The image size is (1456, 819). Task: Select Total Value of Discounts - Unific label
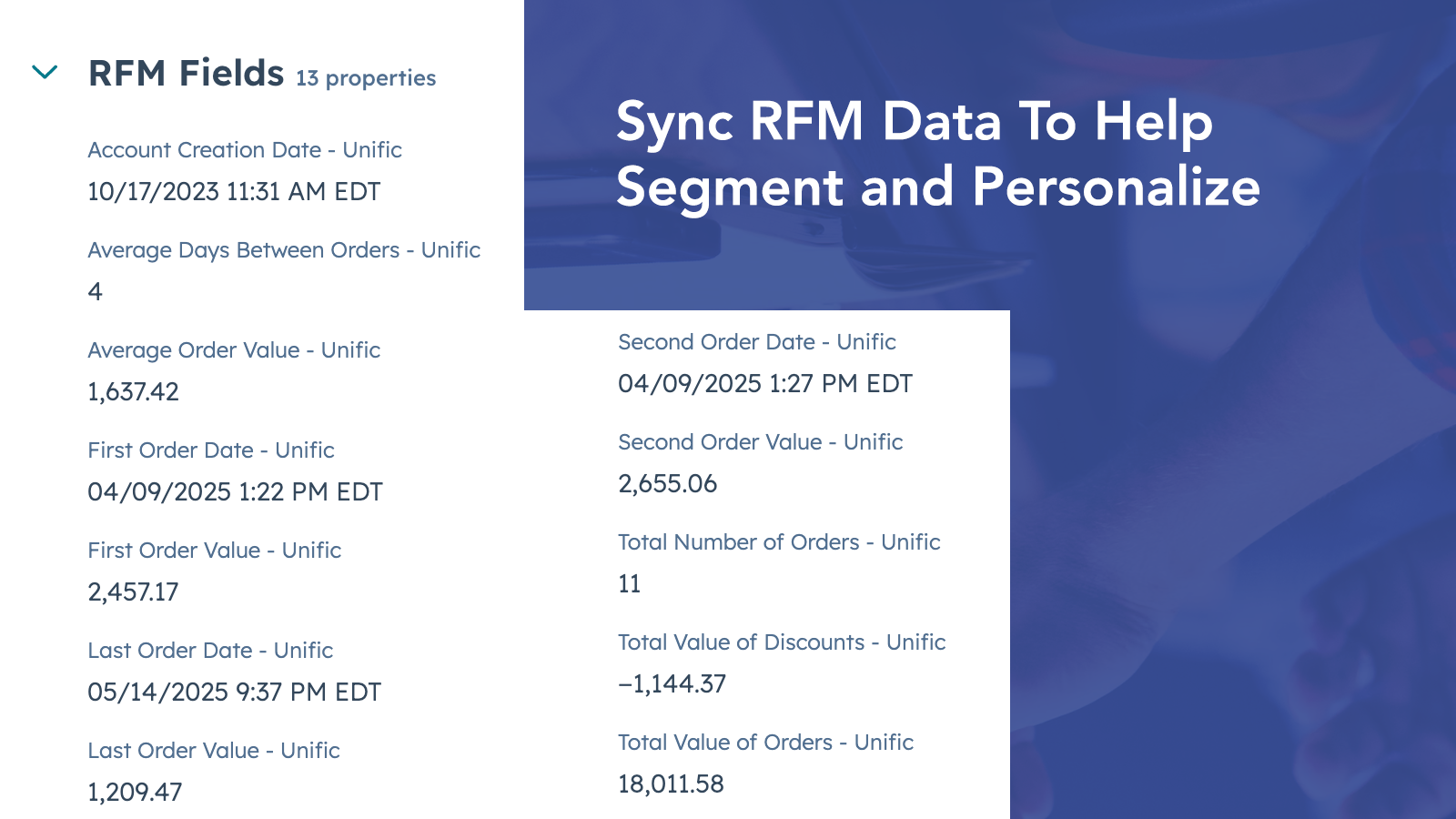point(782,642)
